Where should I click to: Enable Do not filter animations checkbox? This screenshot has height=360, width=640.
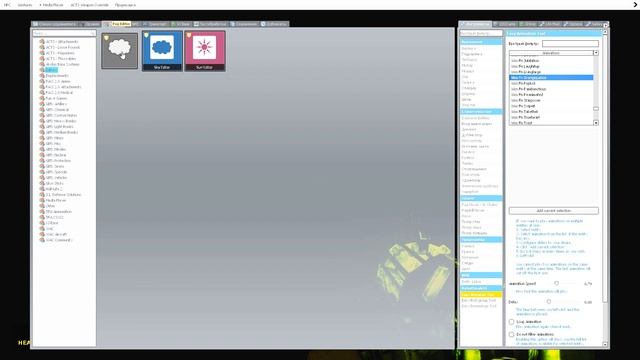coord(511,334)
